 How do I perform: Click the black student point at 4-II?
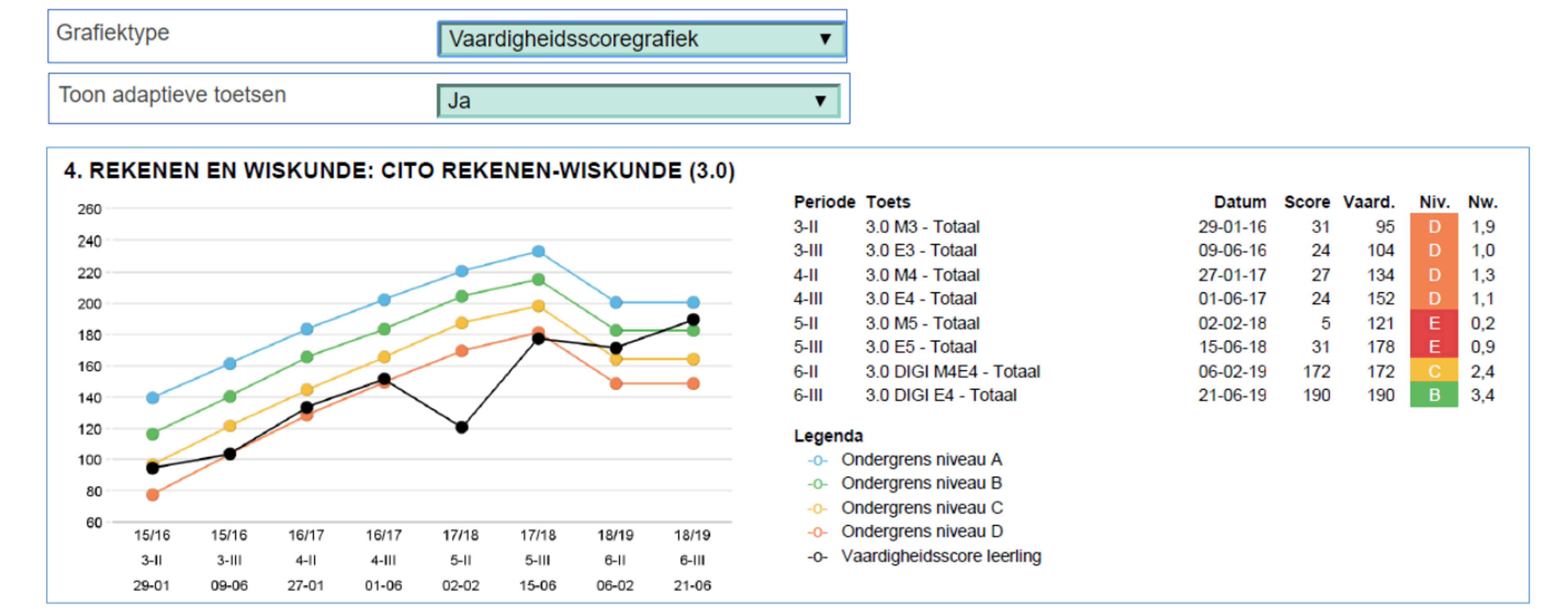coord(307,408)
